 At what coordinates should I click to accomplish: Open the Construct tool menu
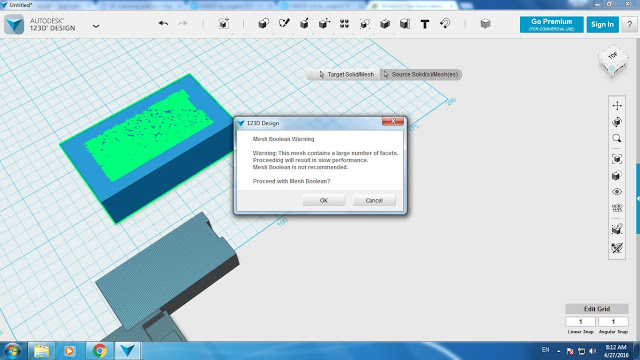(x=304, y=24)
